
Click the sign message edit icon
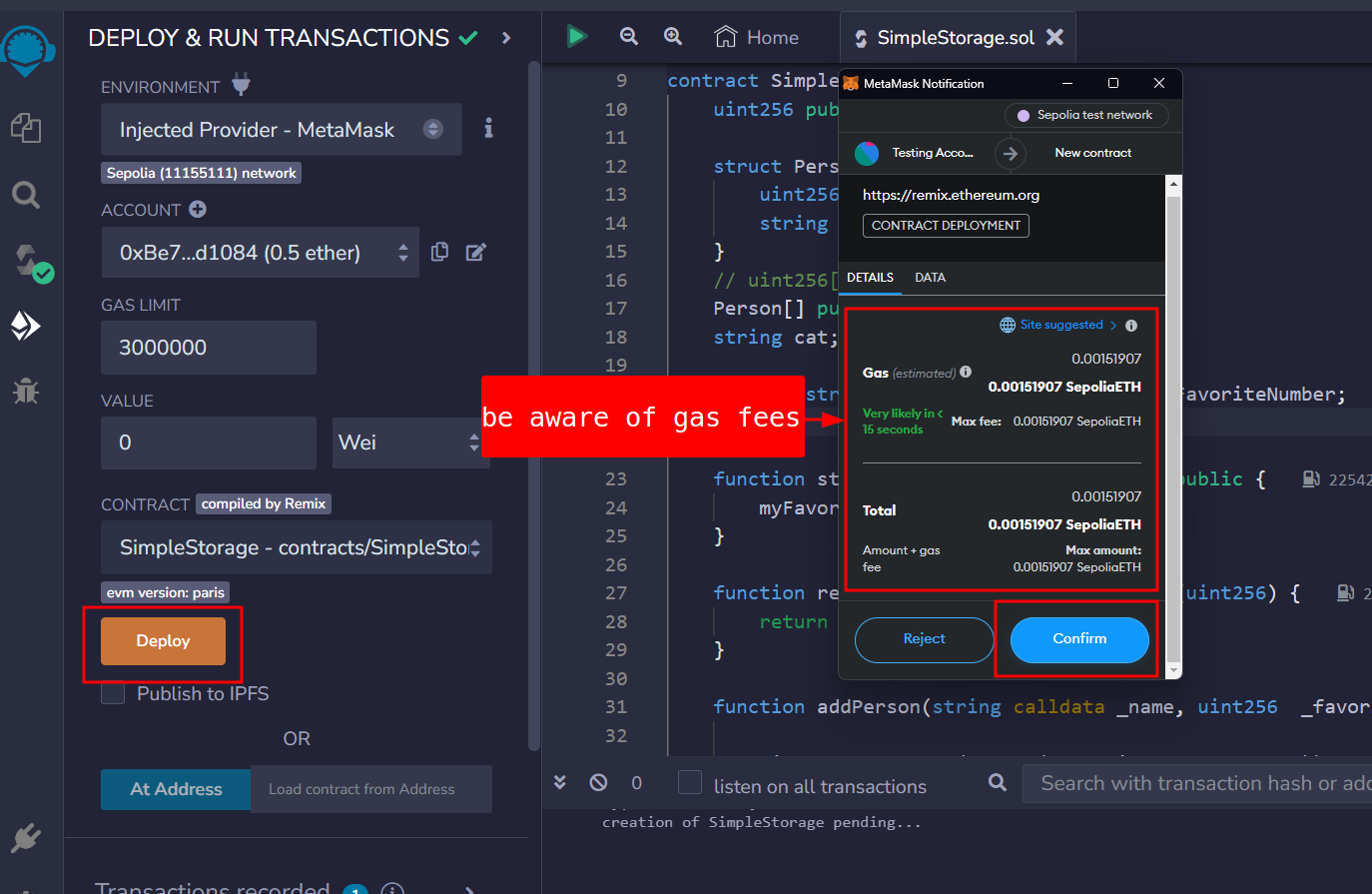click(476, 252)
